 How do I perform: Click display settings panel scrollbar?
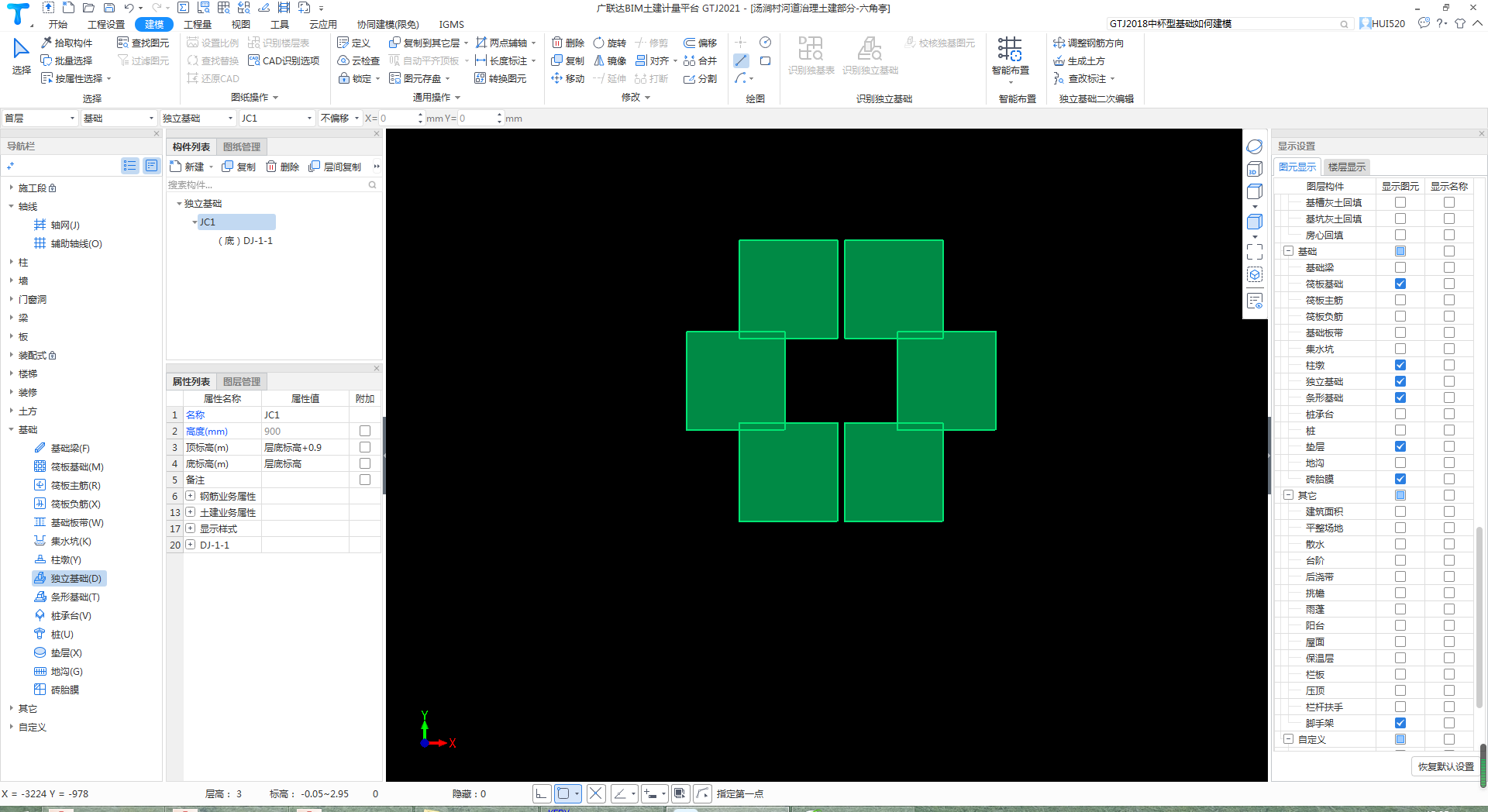pyautogui.click(x=1479, y=616)
